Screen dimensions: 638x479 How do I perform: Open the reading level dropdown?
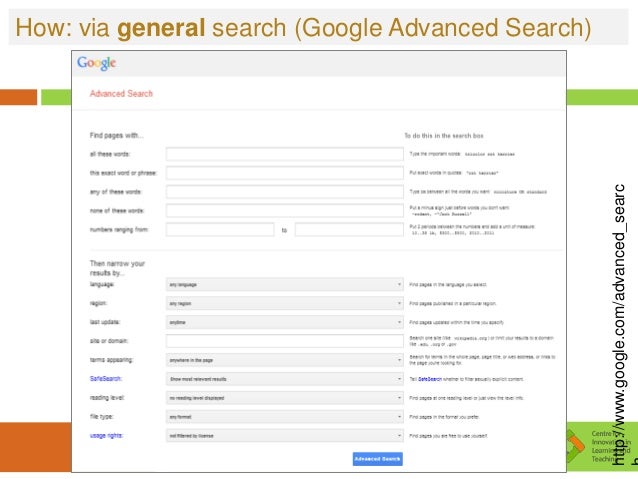pos(284,398)
